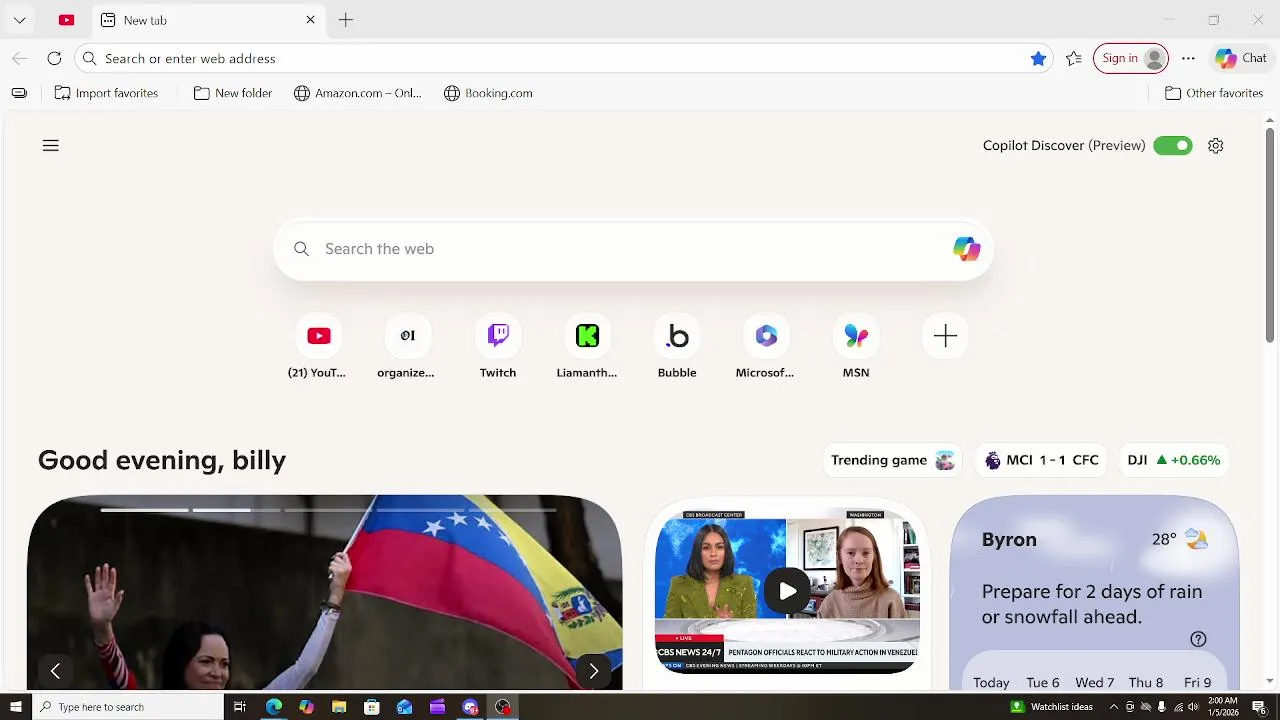Open Microsoft Store from taskbar
Image resolution: width=1280 pixels, height=720 pixels.
[372, 707]
